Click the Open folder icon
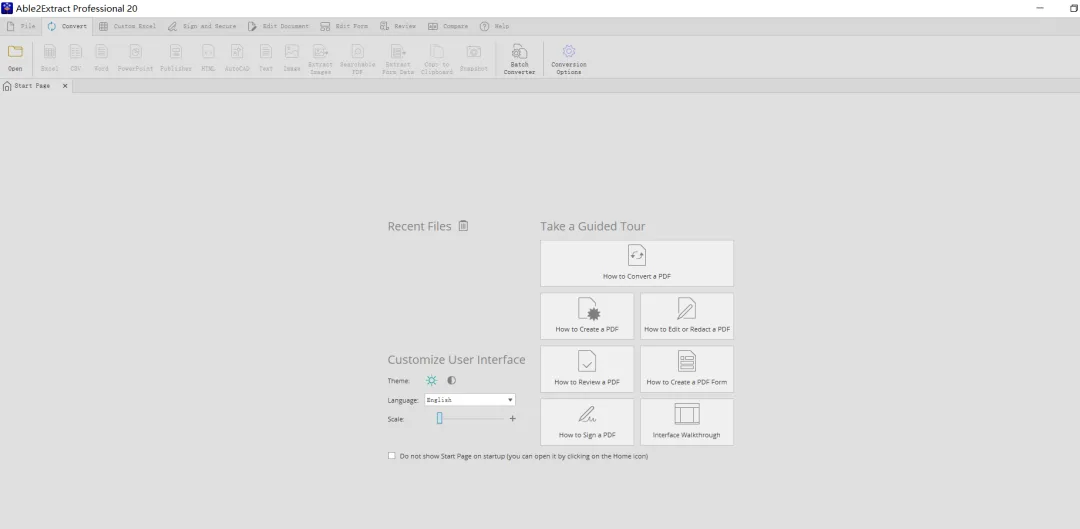This screenshot has width=1080, height=529. coord(15,52)
